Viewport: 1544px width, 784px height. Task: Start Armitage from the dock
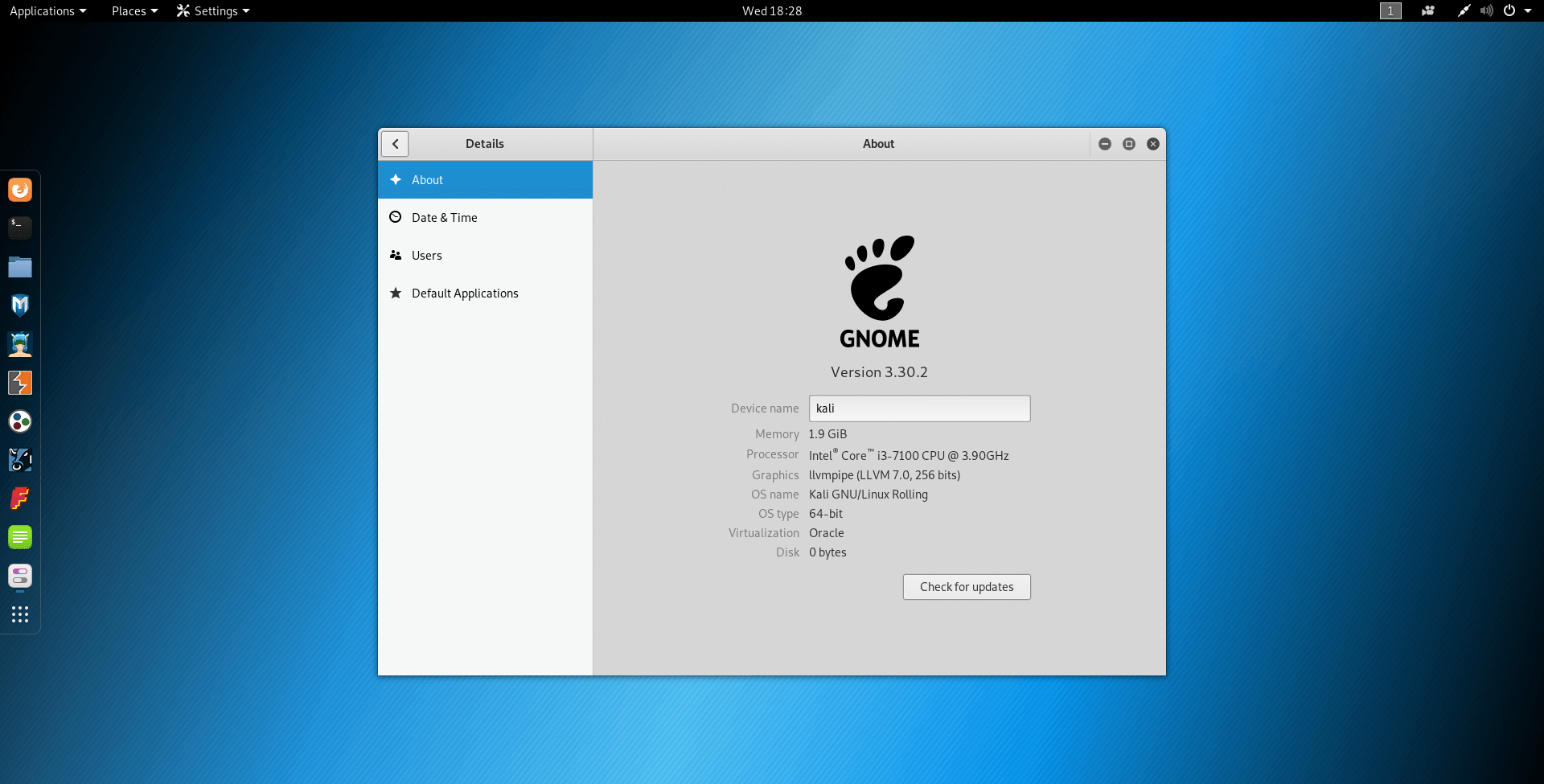[20, 344]
